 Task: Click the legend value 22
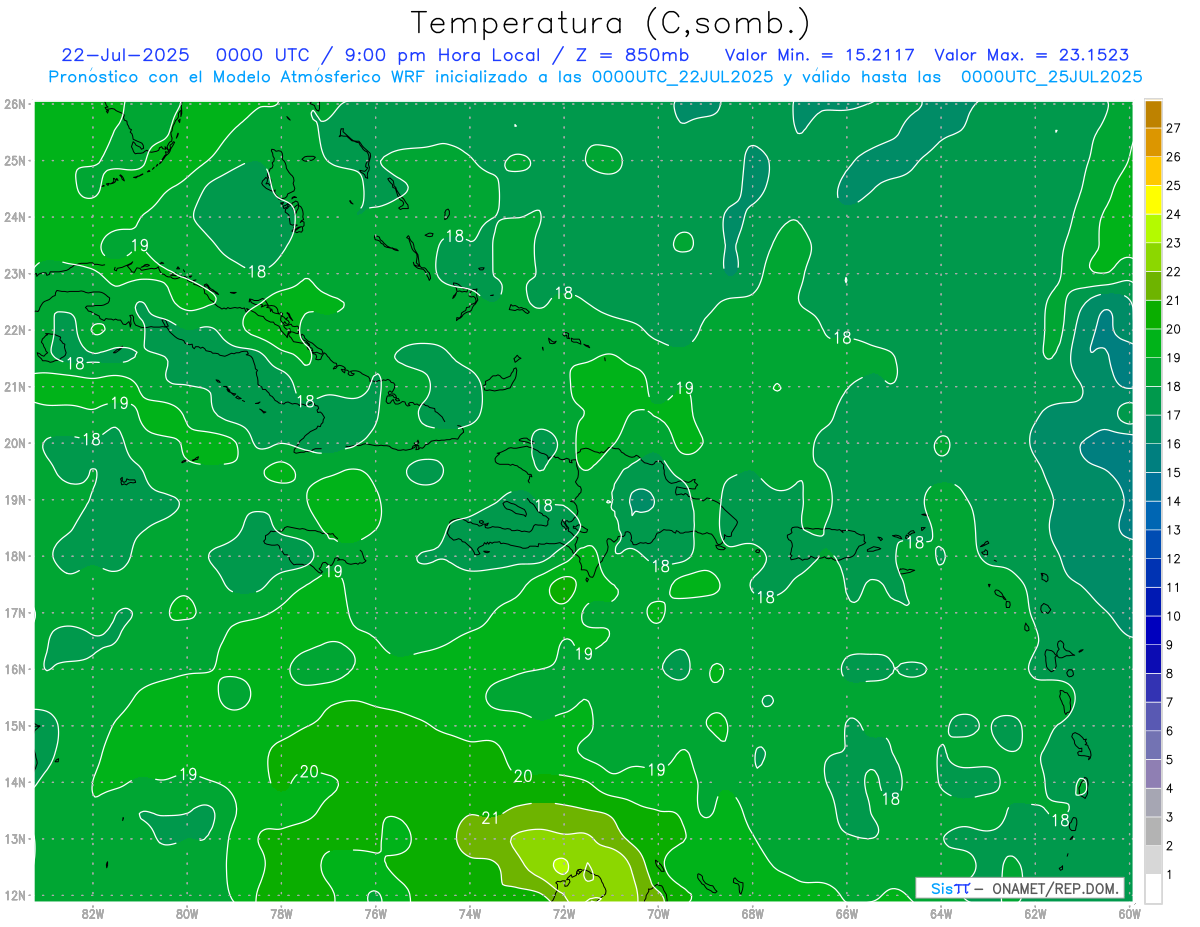[1173, 272]
